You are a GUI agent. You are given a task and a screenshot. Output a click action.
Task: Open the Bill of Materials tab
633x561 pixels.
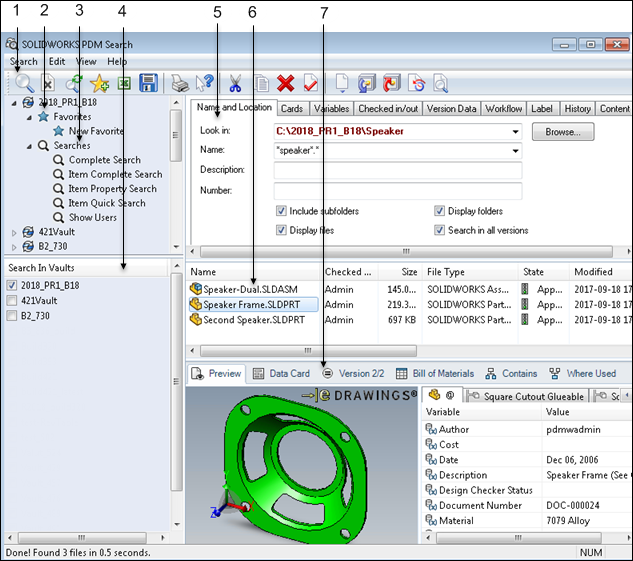click(x=435, y=373)
